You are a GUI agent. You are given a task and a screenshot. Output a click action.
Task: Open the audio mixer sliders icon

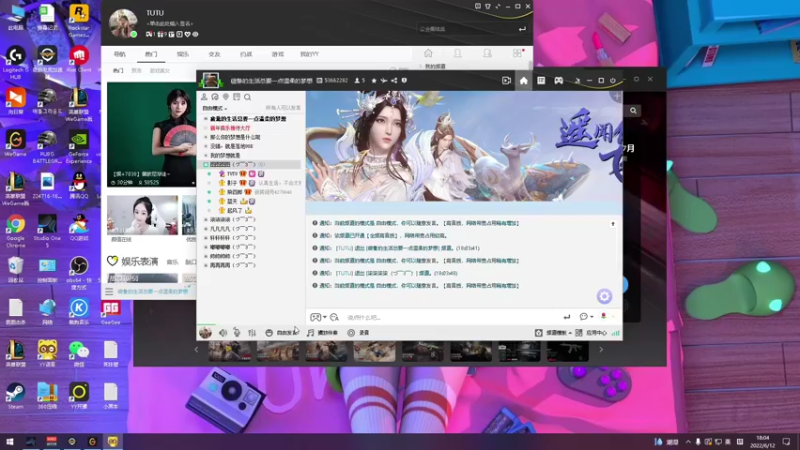coord(252,333)
